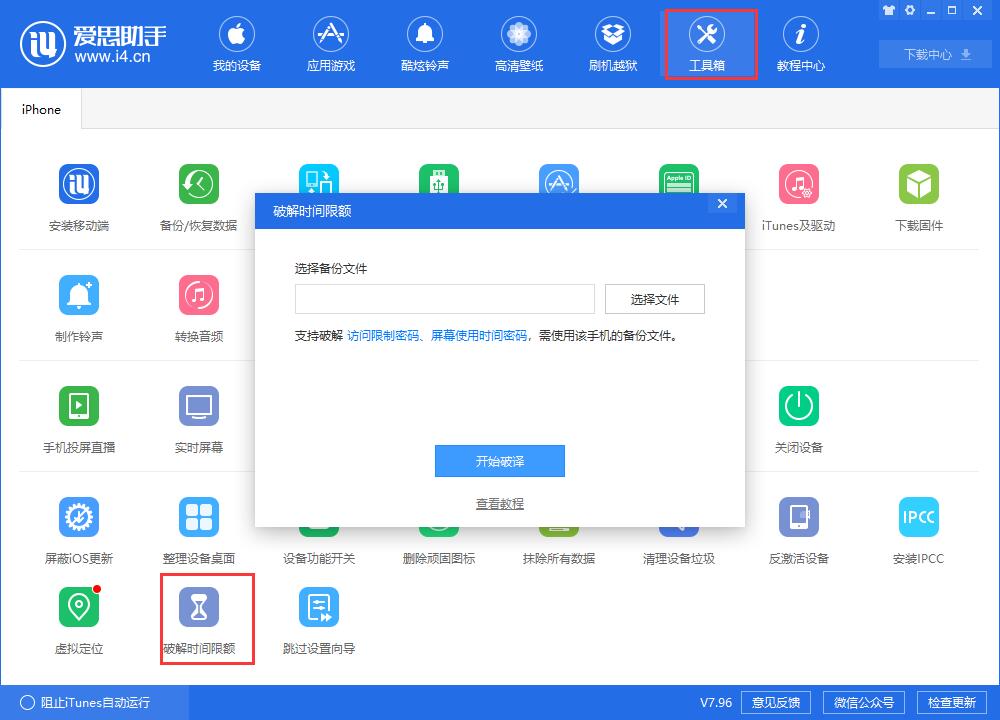This screenshot has height=720, width=1000.
Task: Open the 应用游戏 app store icon
Action: pyautogui.click(x=330, y=43)
